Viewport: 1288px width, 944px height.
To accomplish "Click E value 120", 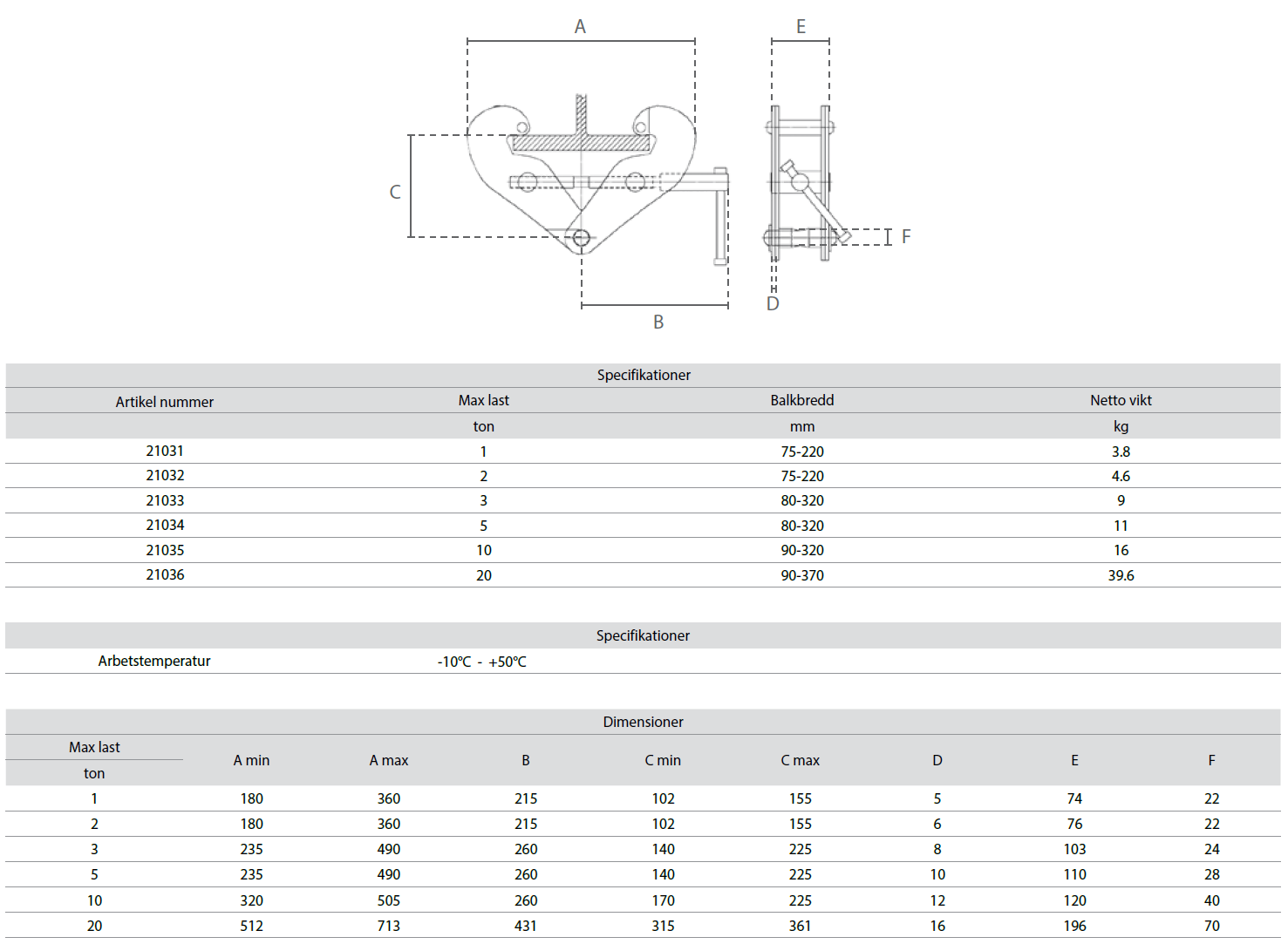I will coord(1074,900).
